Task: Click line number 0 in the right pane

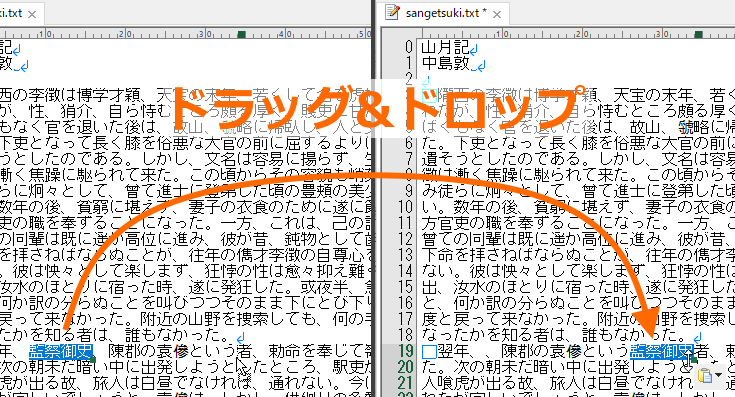Action: point(409,47)
